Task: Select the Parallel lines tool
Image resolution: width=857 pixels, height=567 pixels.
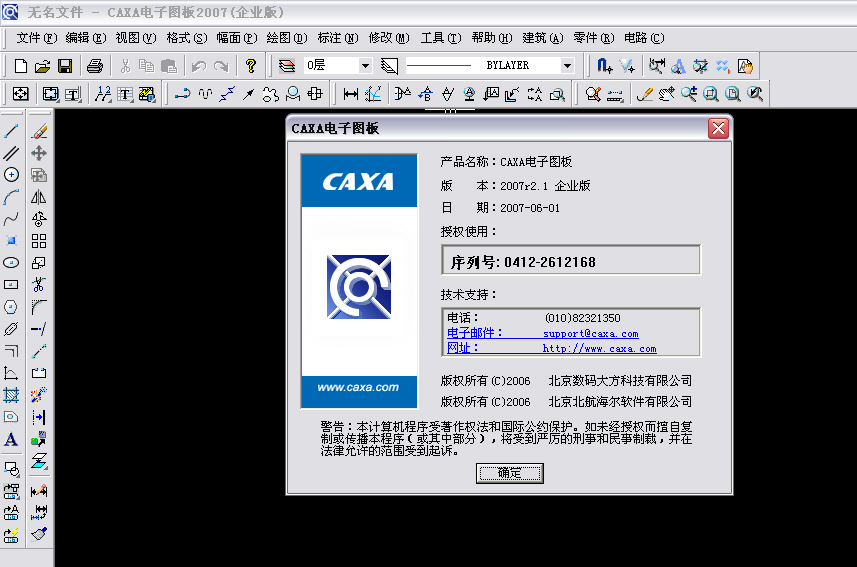Action: pos(11,153)
